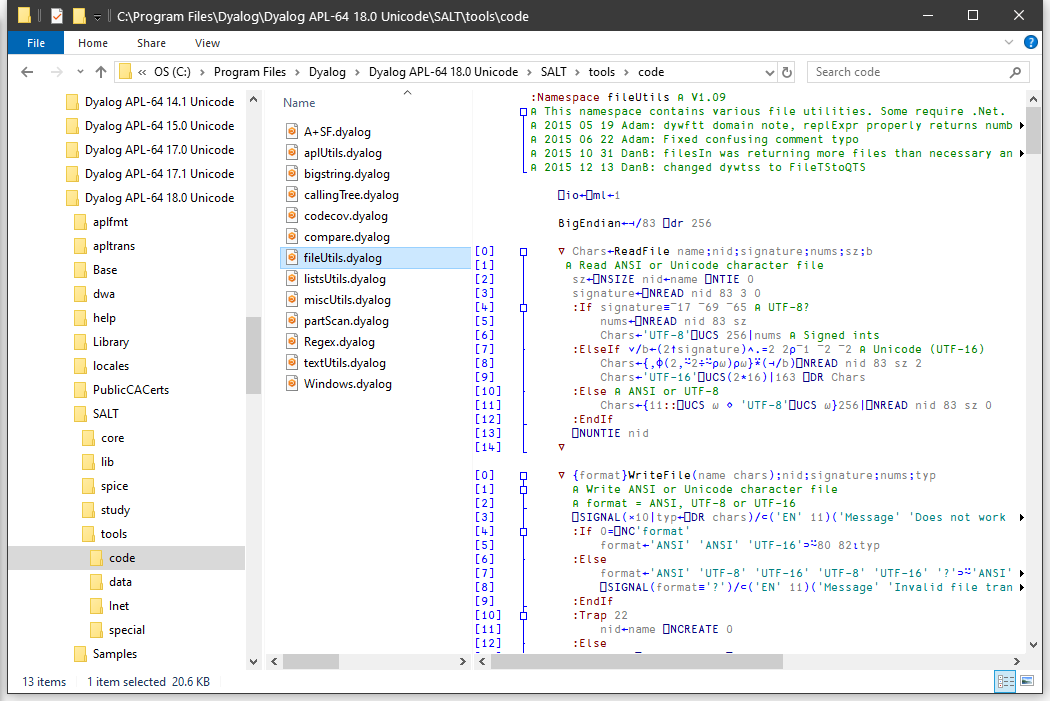1050x701 pixels.
Task: Switch to details view icon
Action: pos(1005,681)
